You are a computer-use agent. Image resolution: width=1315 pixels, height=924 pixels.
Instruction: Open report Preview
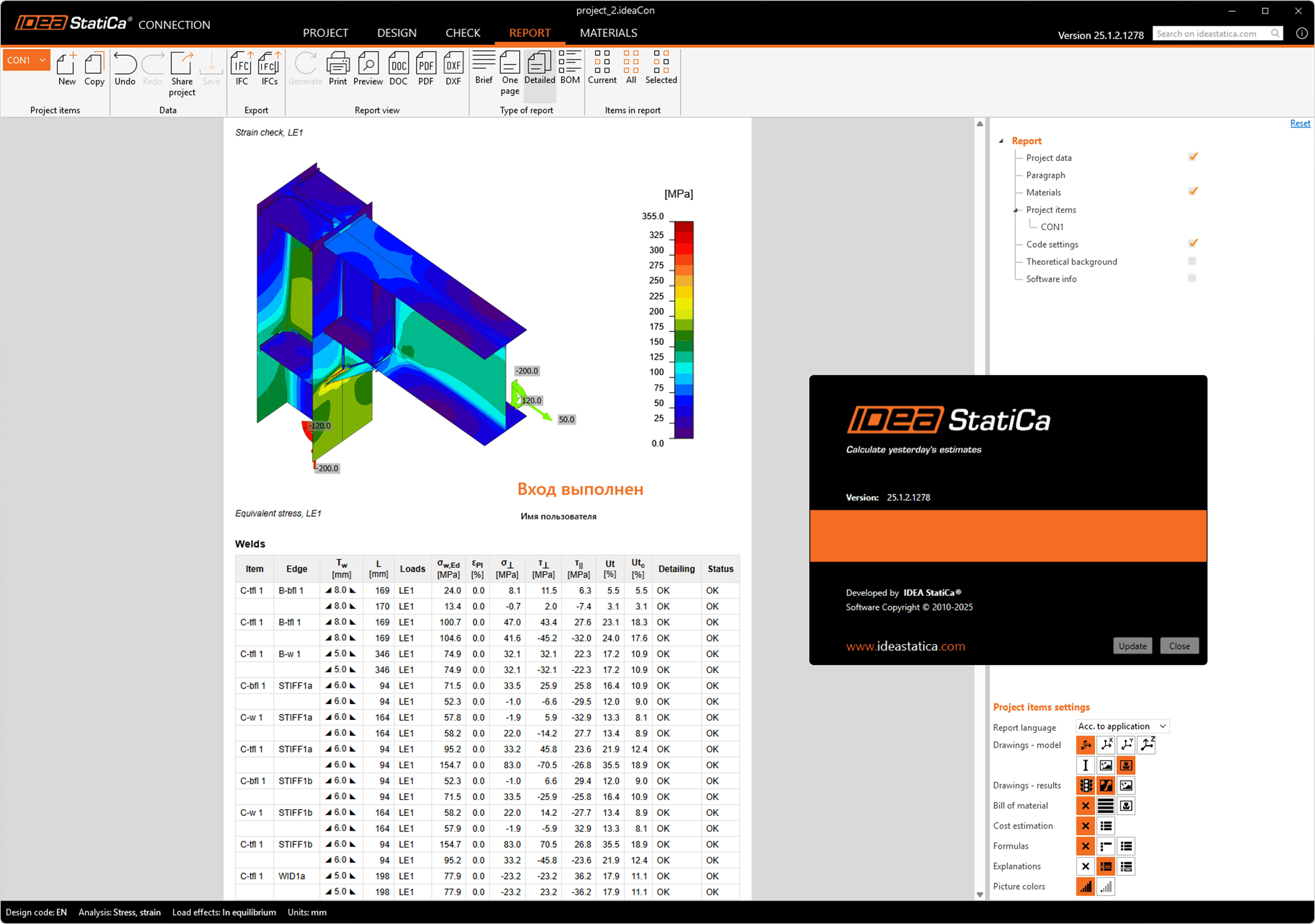[368, 68]
